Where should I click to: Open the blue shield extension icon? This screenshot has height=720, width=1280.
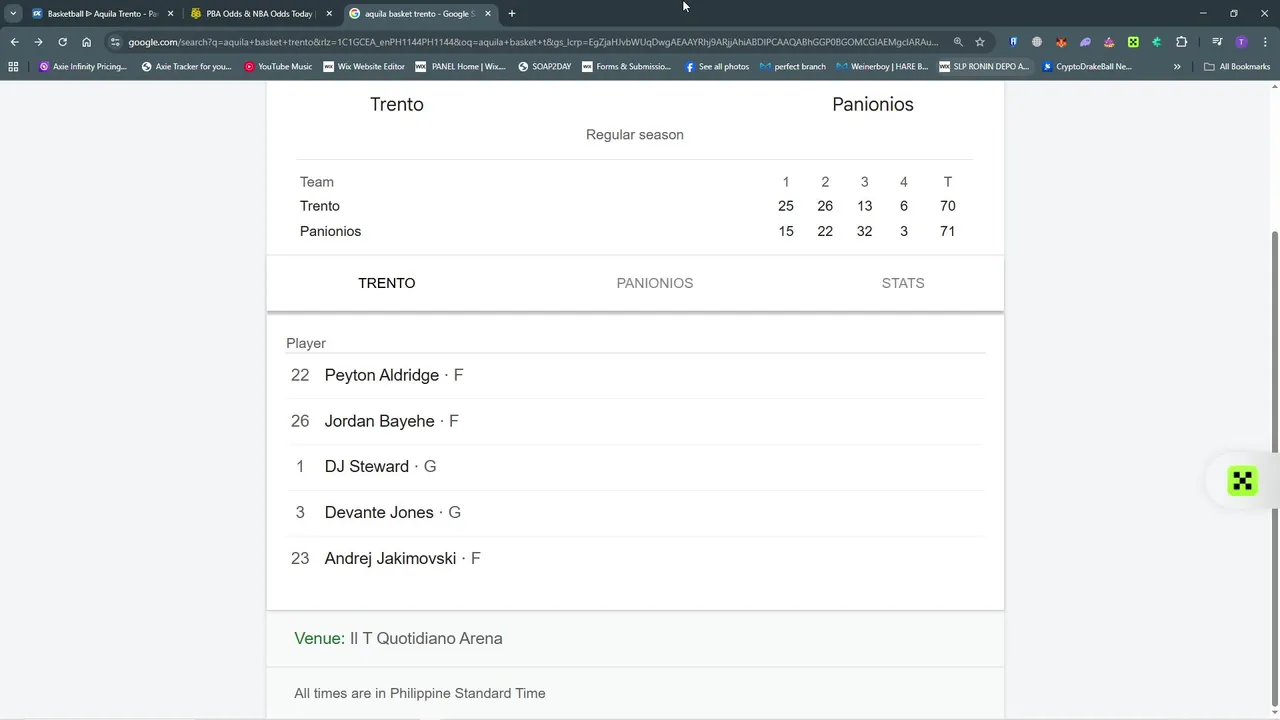tap(1013, 42)
